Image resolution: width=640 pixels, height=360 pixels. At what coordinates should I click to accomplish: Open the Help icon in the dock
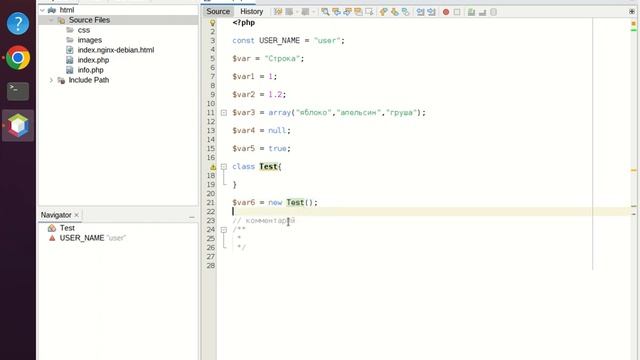pos(18,23)
